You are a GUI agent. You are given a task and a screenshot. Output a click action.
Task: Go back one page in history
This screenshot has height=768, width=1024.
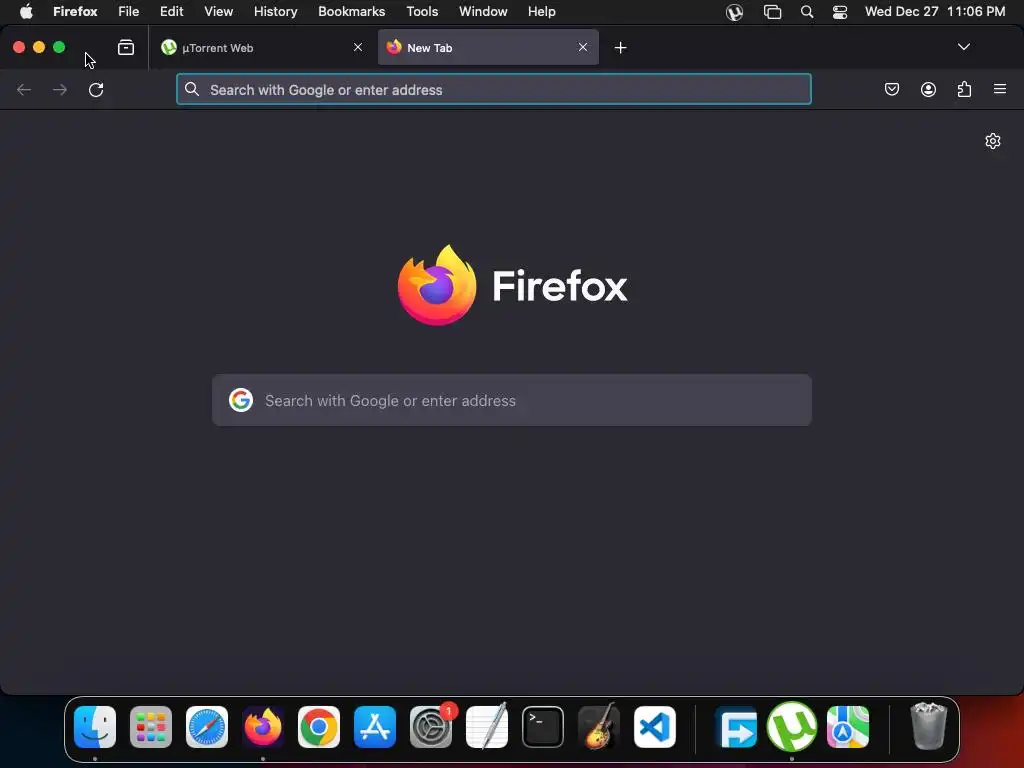pos(24,89)
